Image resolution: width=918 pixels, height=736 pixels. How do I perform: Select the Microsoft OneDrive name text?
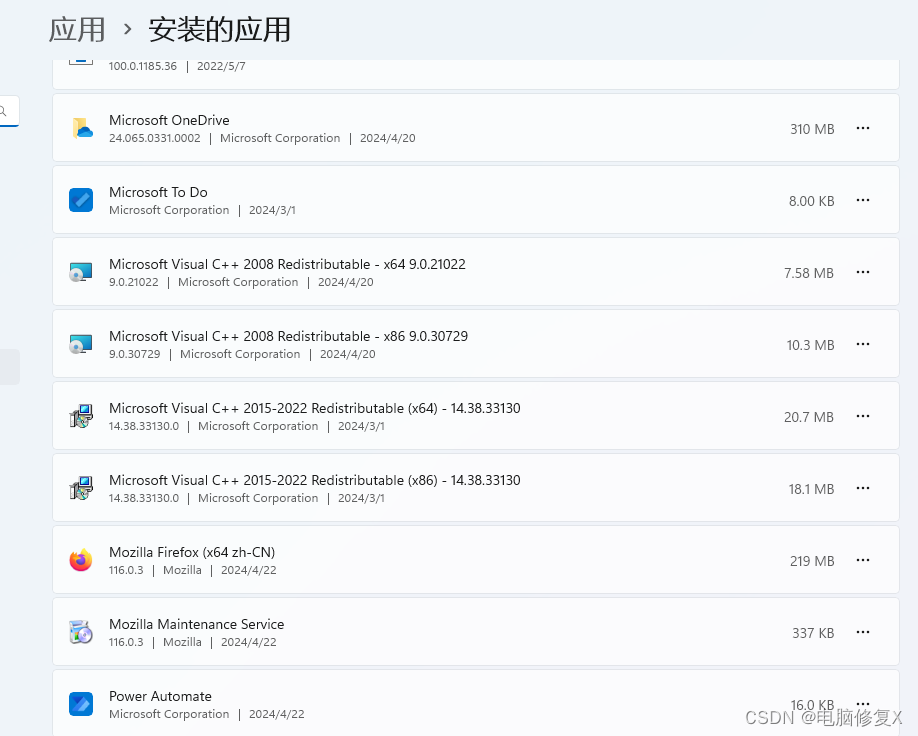pos(169,120)
